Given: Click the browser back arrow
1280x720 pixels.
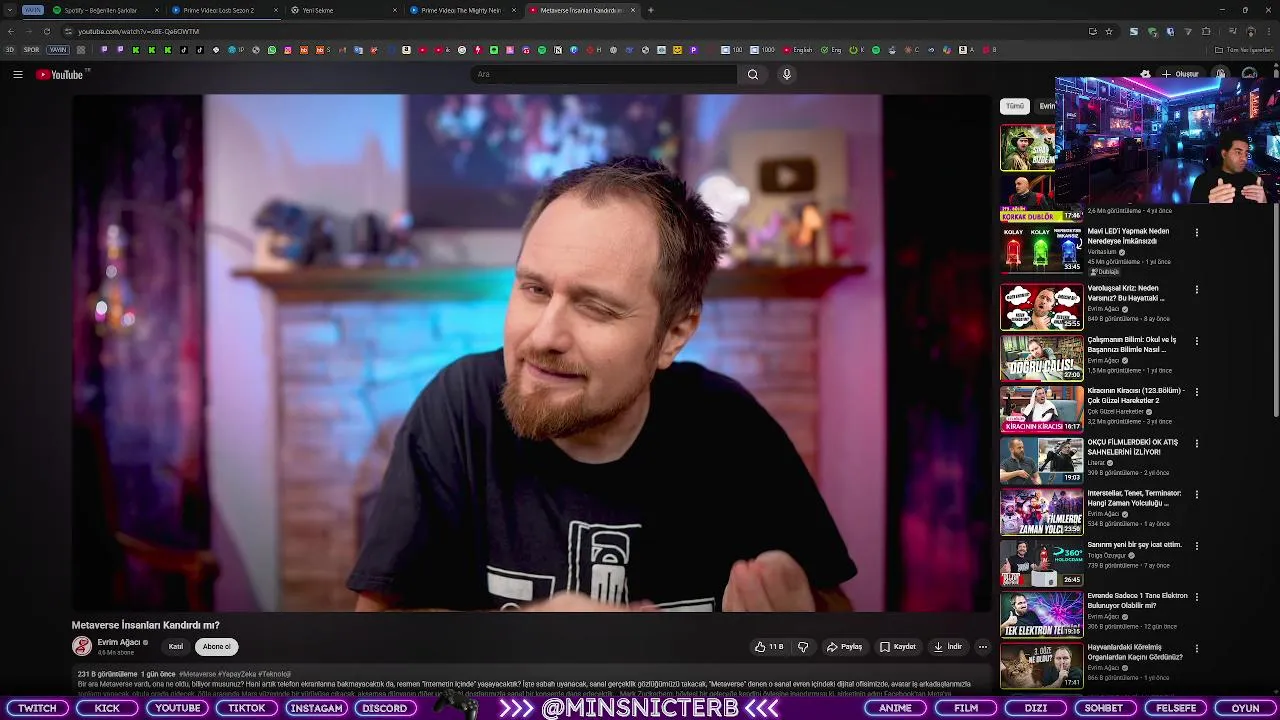Looking at the screenshot, I should click(11, 31).
